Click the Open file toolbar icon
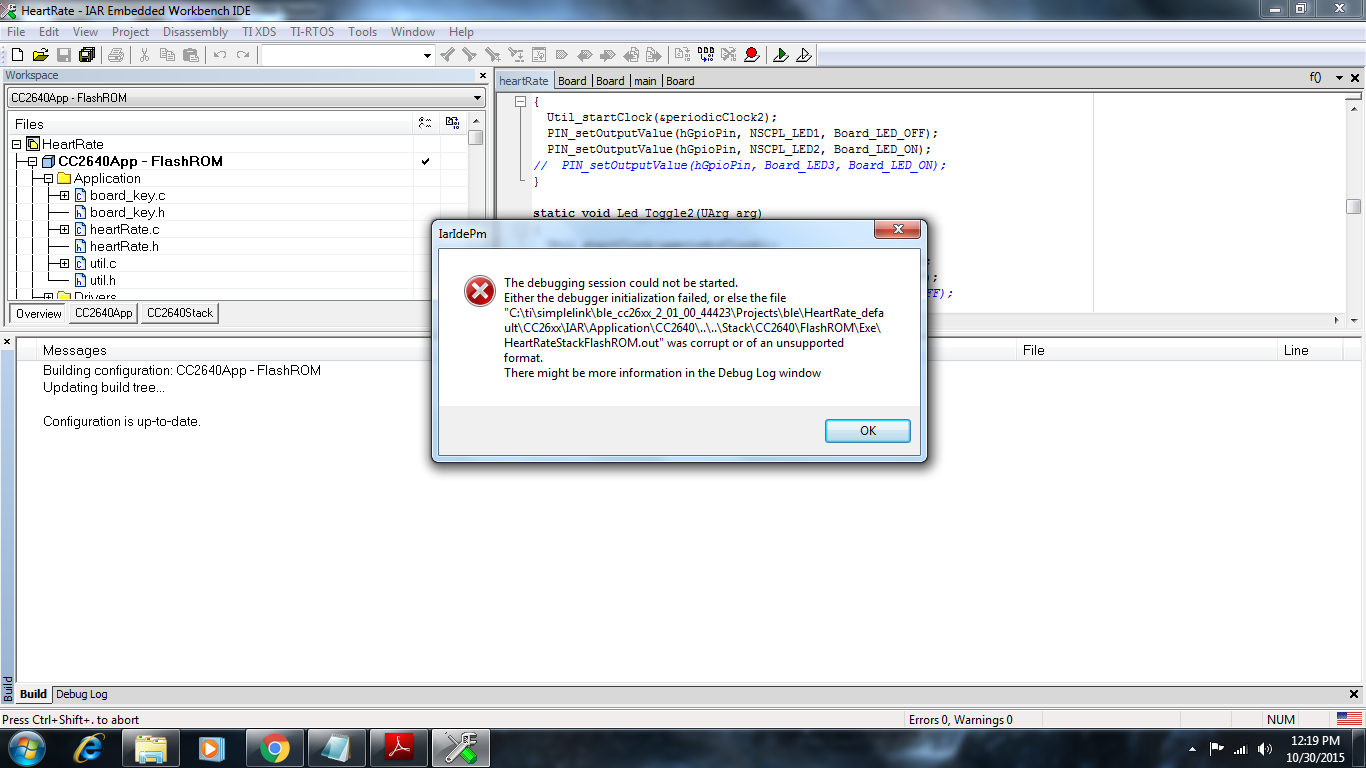This screenshot has height=768, width=1366. (40, 55)
